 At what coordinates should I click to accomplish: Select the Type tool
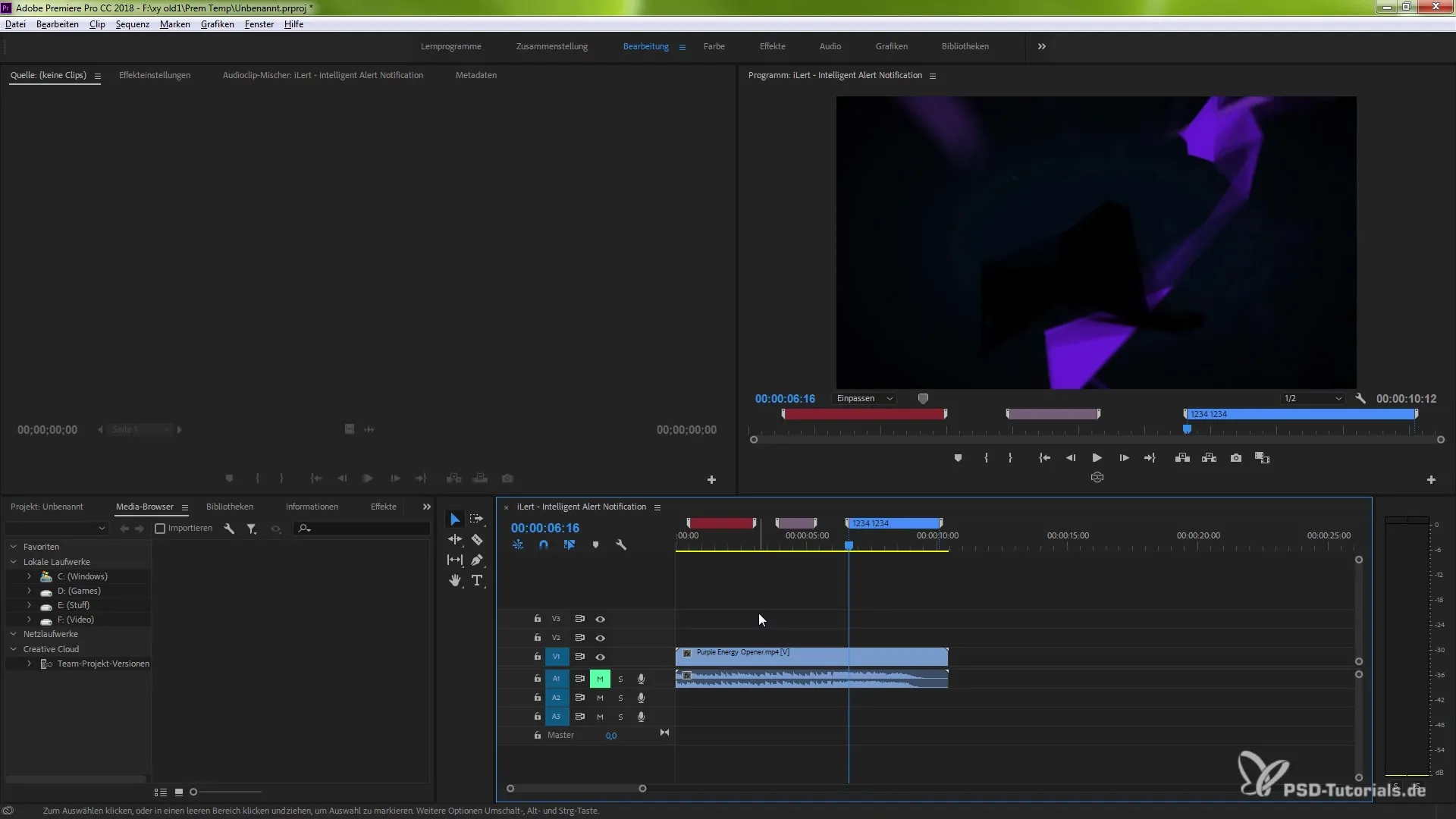477,581
